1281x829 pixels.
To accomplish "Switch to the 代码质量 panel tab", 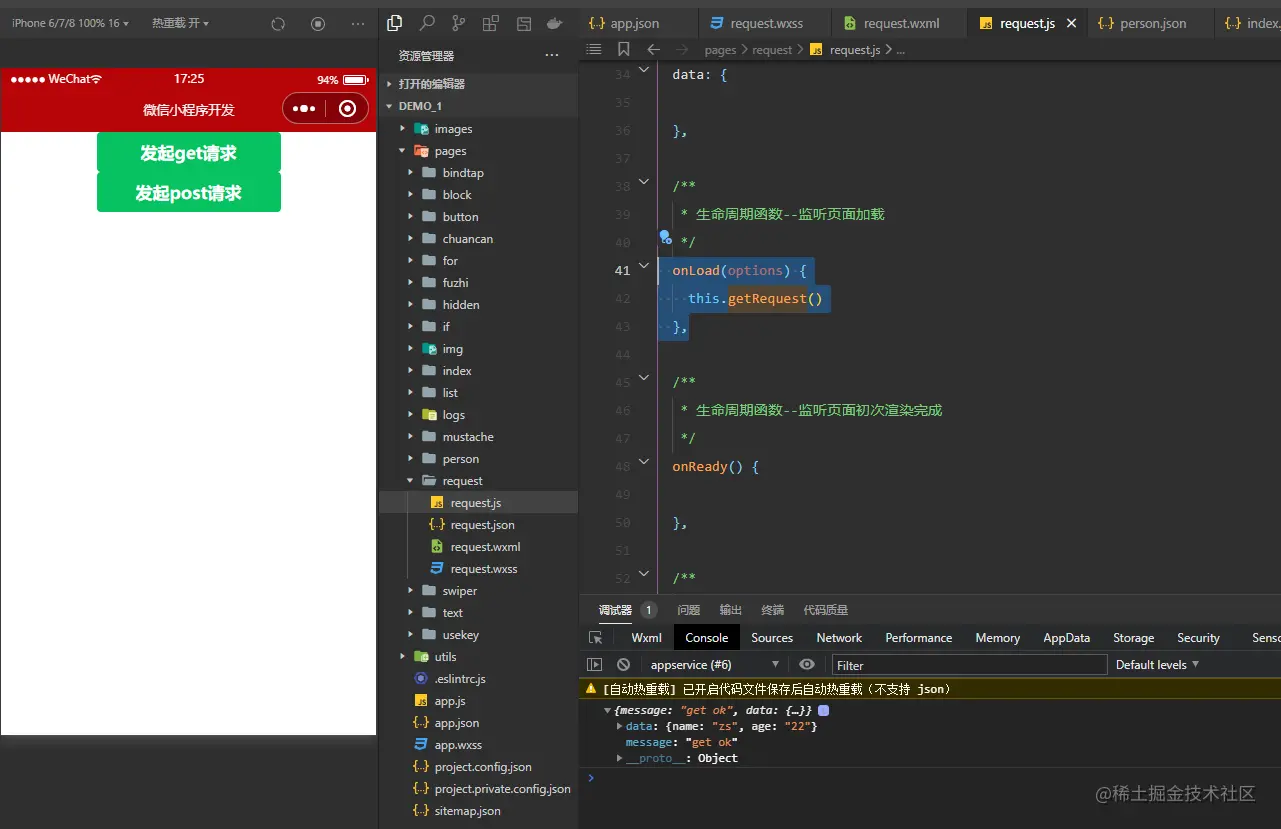I will (826, 610).
